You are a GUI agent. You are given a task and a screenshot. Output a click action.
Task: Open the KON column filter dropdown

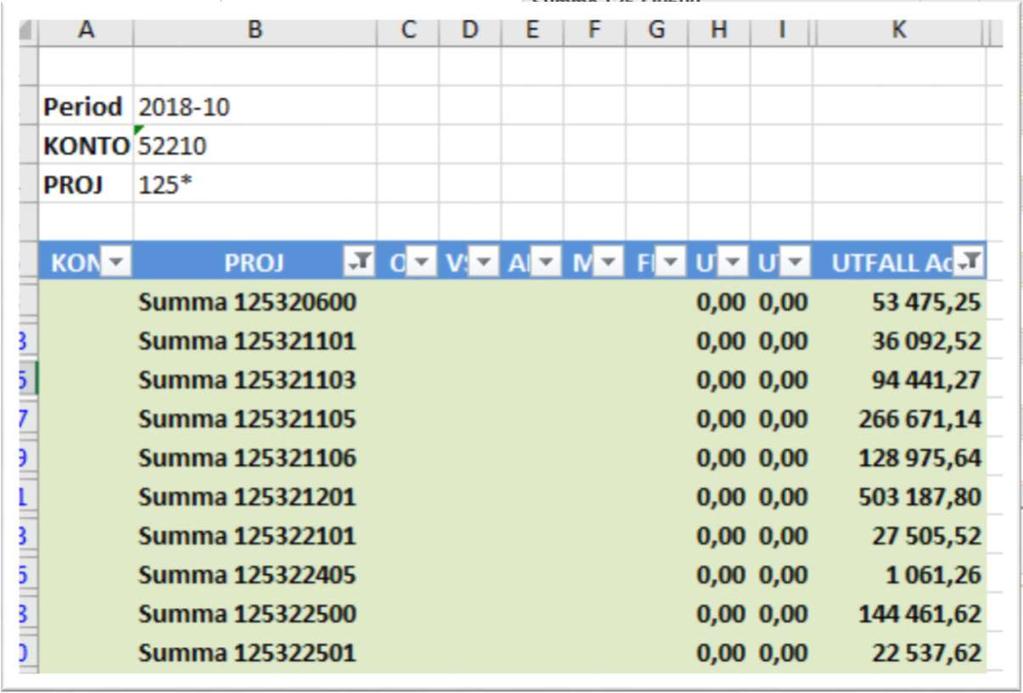pos(117,263)
